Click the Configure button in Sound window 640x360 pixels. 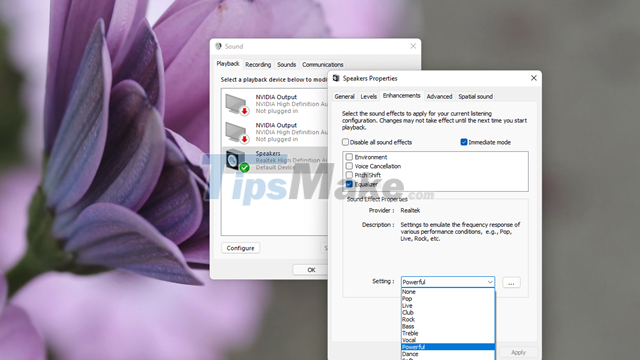tap(240, 248)
